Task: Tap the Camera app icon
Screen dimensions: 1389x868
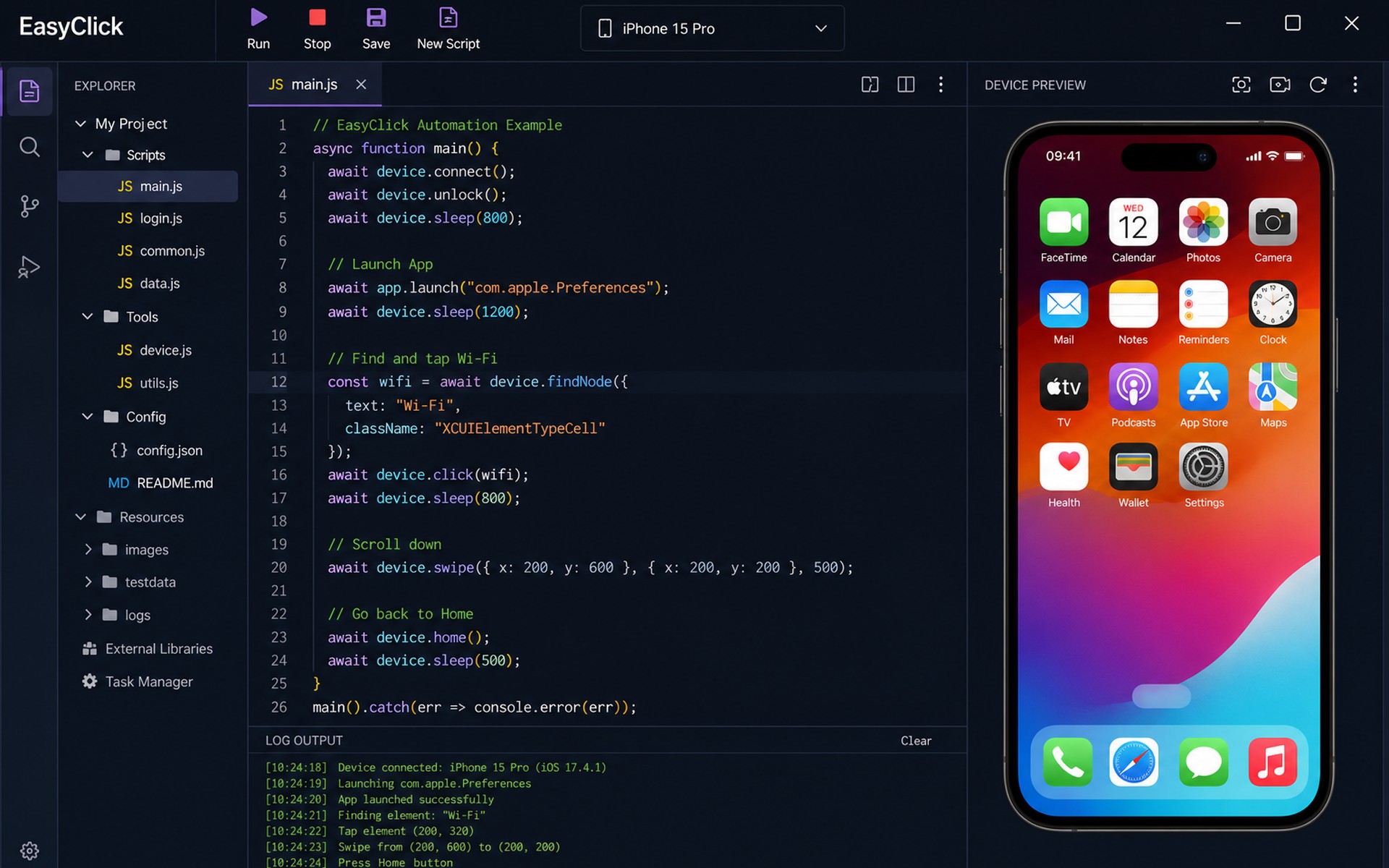Action: click(x=1273, y=222)
